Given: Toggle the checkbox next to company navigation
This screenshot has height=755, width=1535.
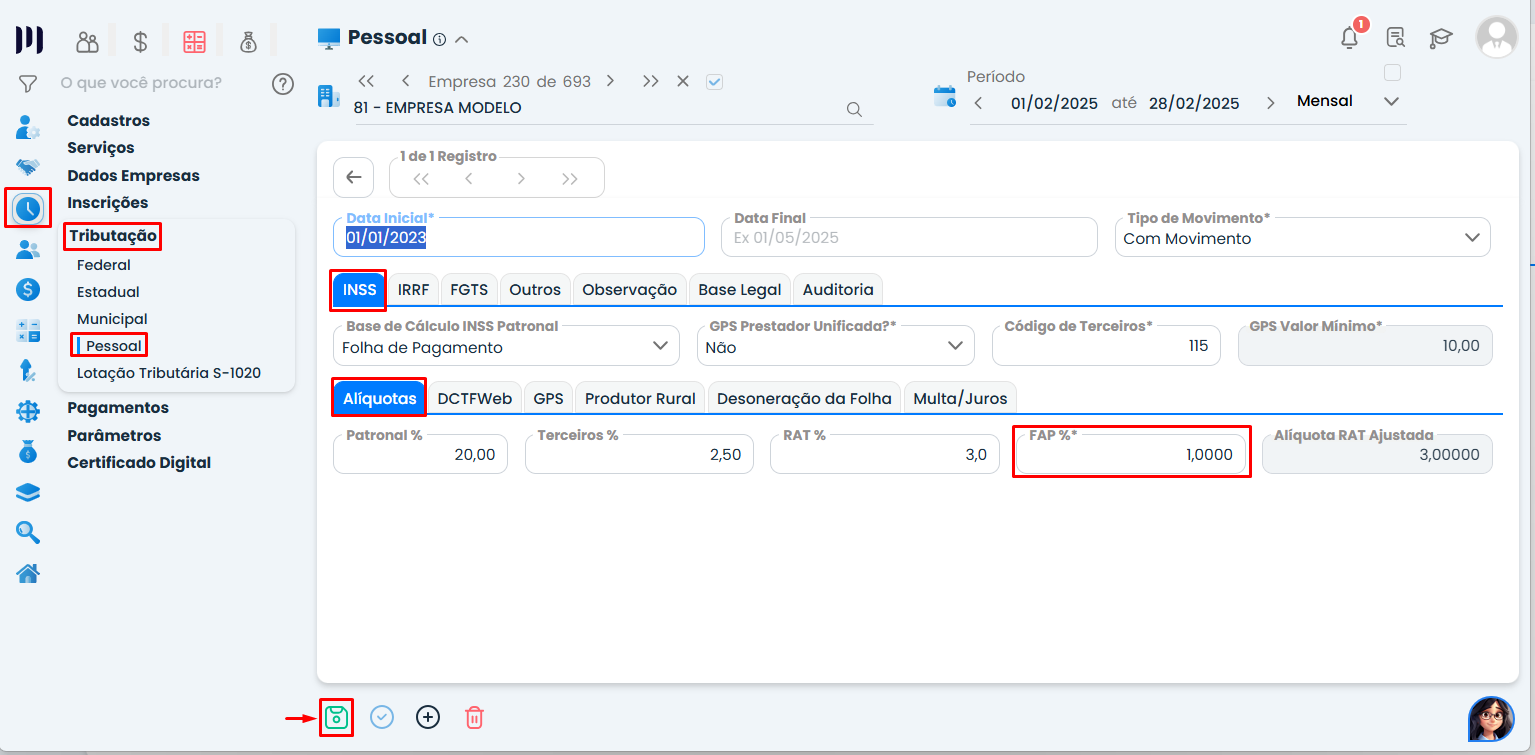Looking at the screenshot, I should [x=714, y=82].
